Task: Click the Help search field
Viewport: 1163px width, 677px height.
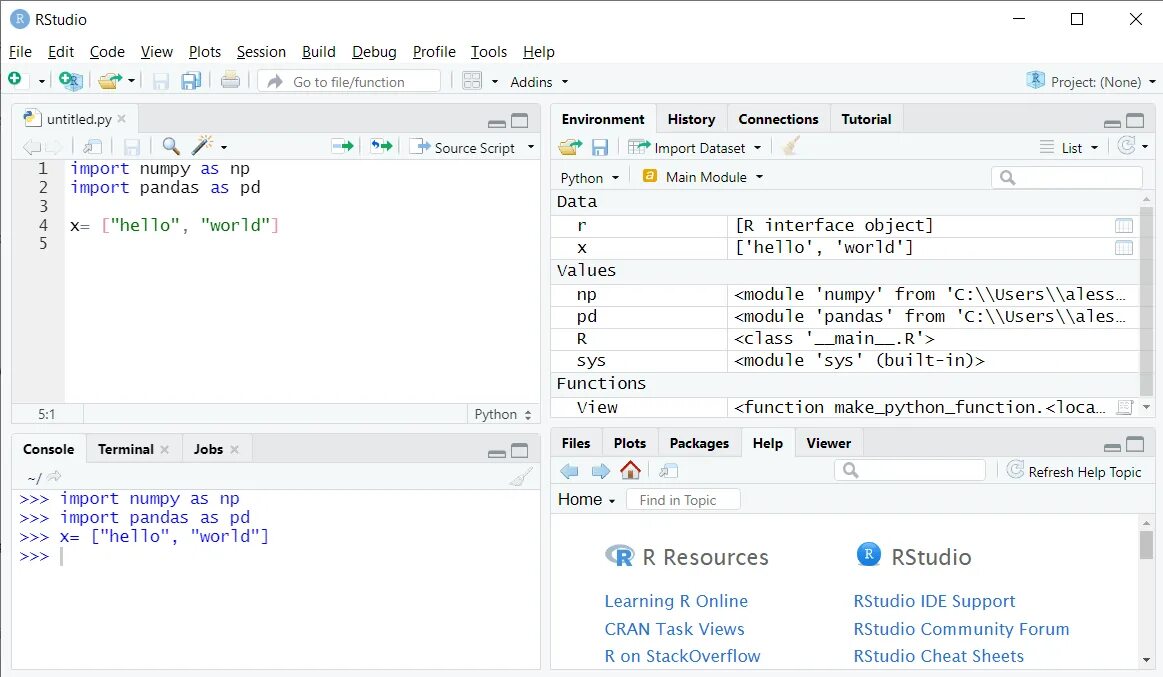Action: point(910,470)
